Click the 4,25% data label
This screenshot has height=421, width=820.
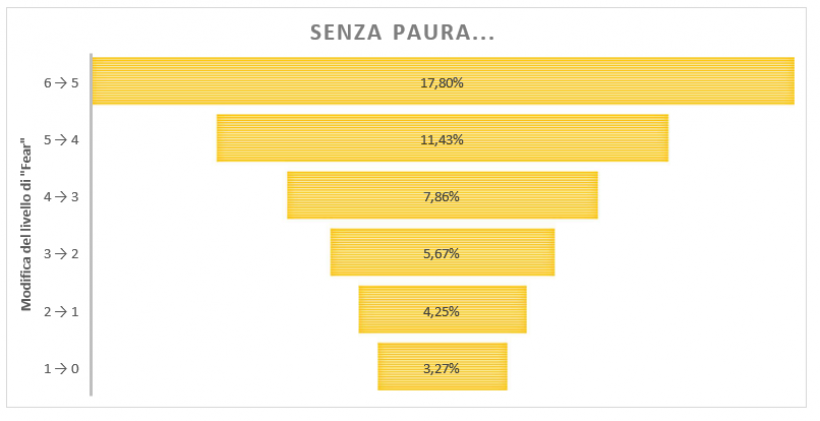point(441,312)
